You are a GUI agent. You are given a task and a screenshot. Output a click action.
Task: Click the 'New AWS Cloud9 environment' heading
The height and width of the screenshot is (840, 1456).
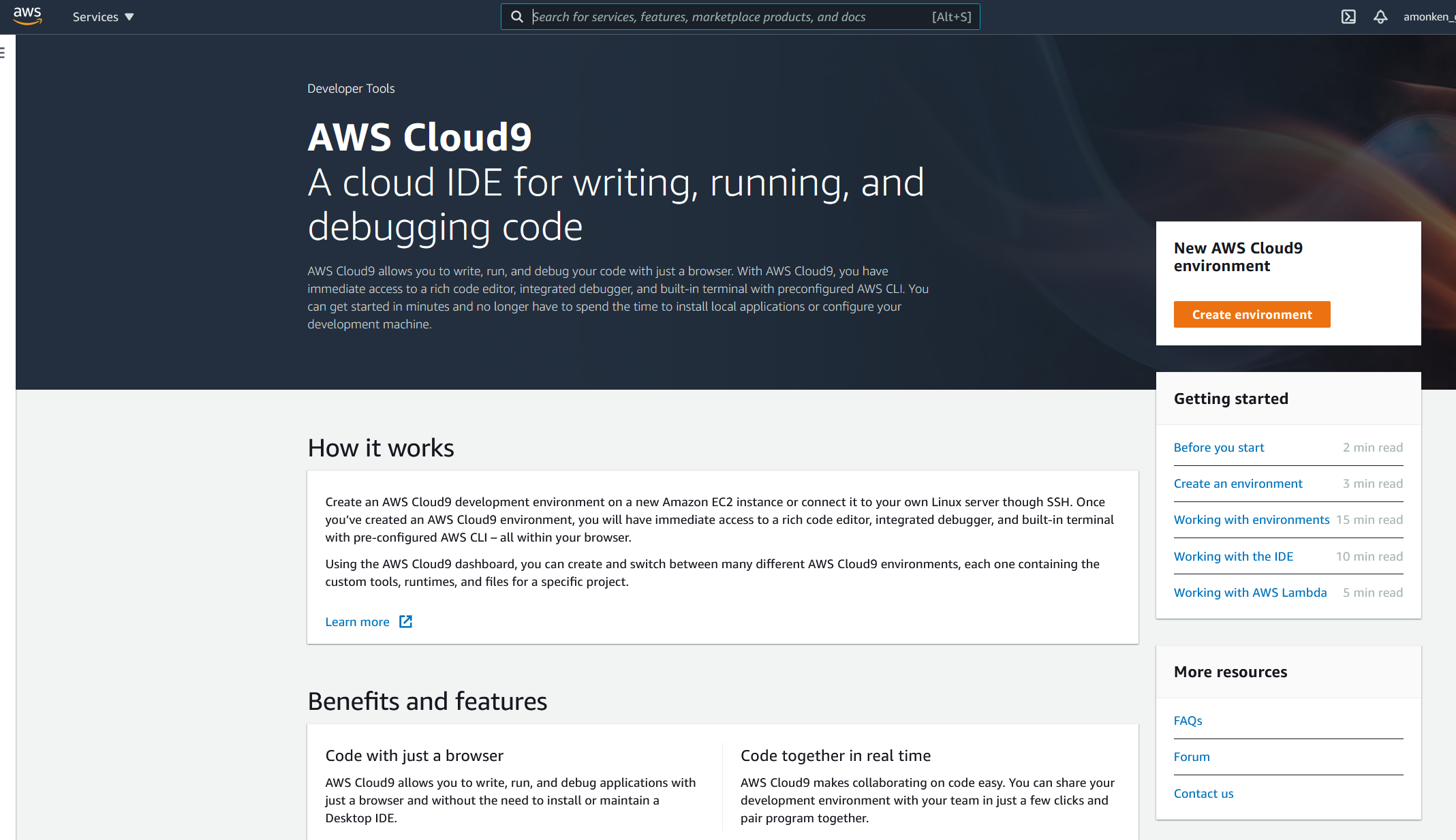tap(1238, 257)
